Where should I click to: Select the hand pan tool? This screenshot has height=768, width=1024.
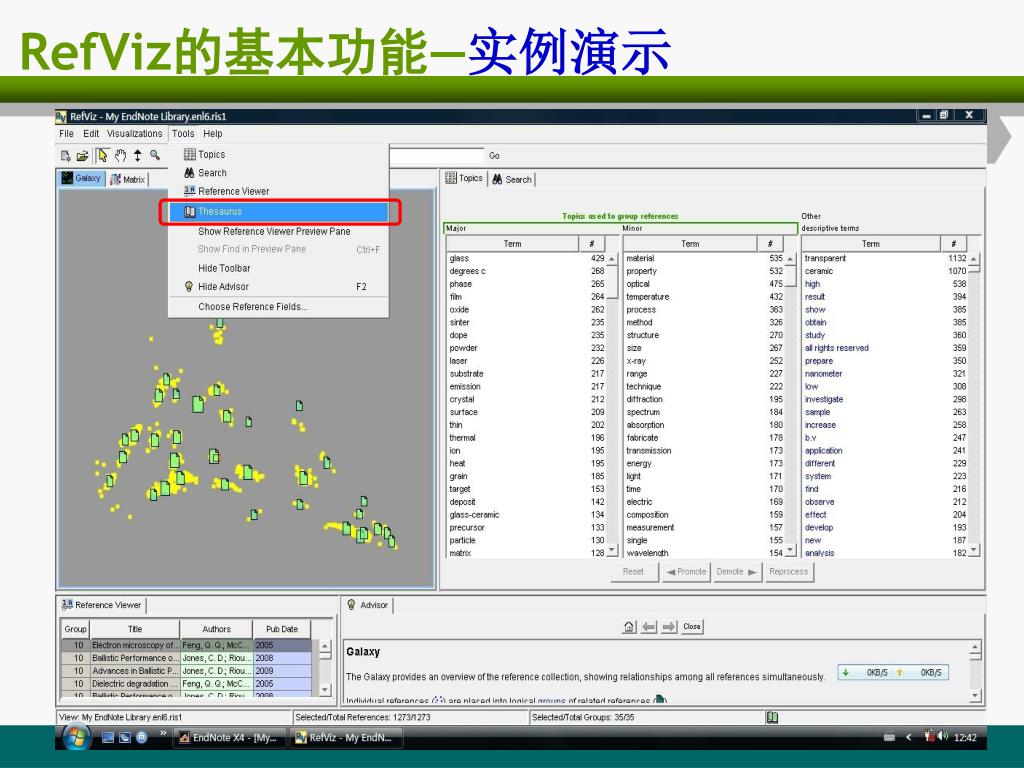click(120, 155)
